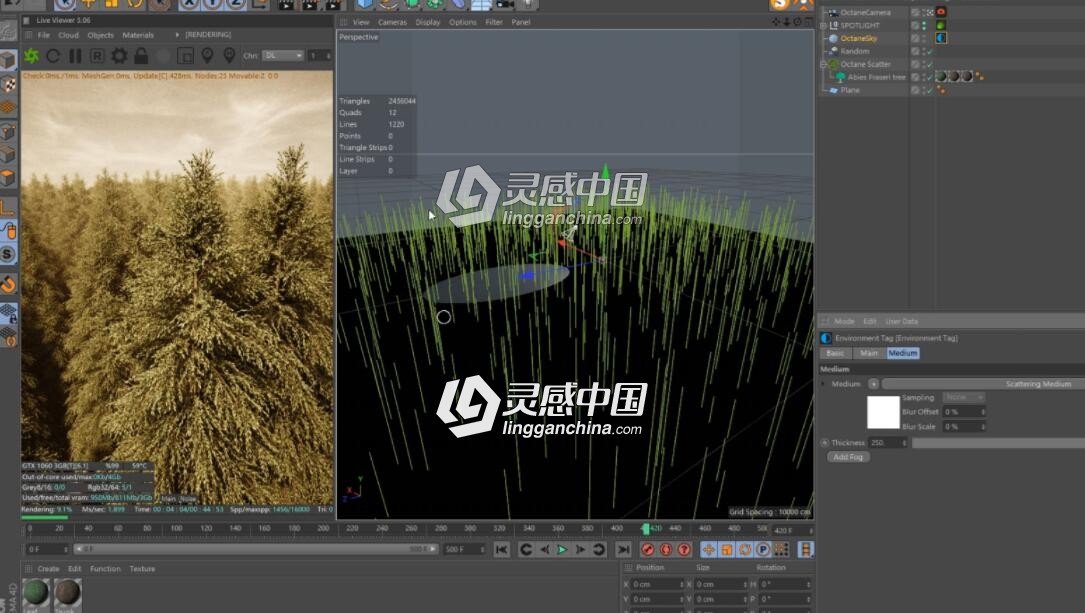
Task: Open the Sampling dropdown
Action: 963,397
